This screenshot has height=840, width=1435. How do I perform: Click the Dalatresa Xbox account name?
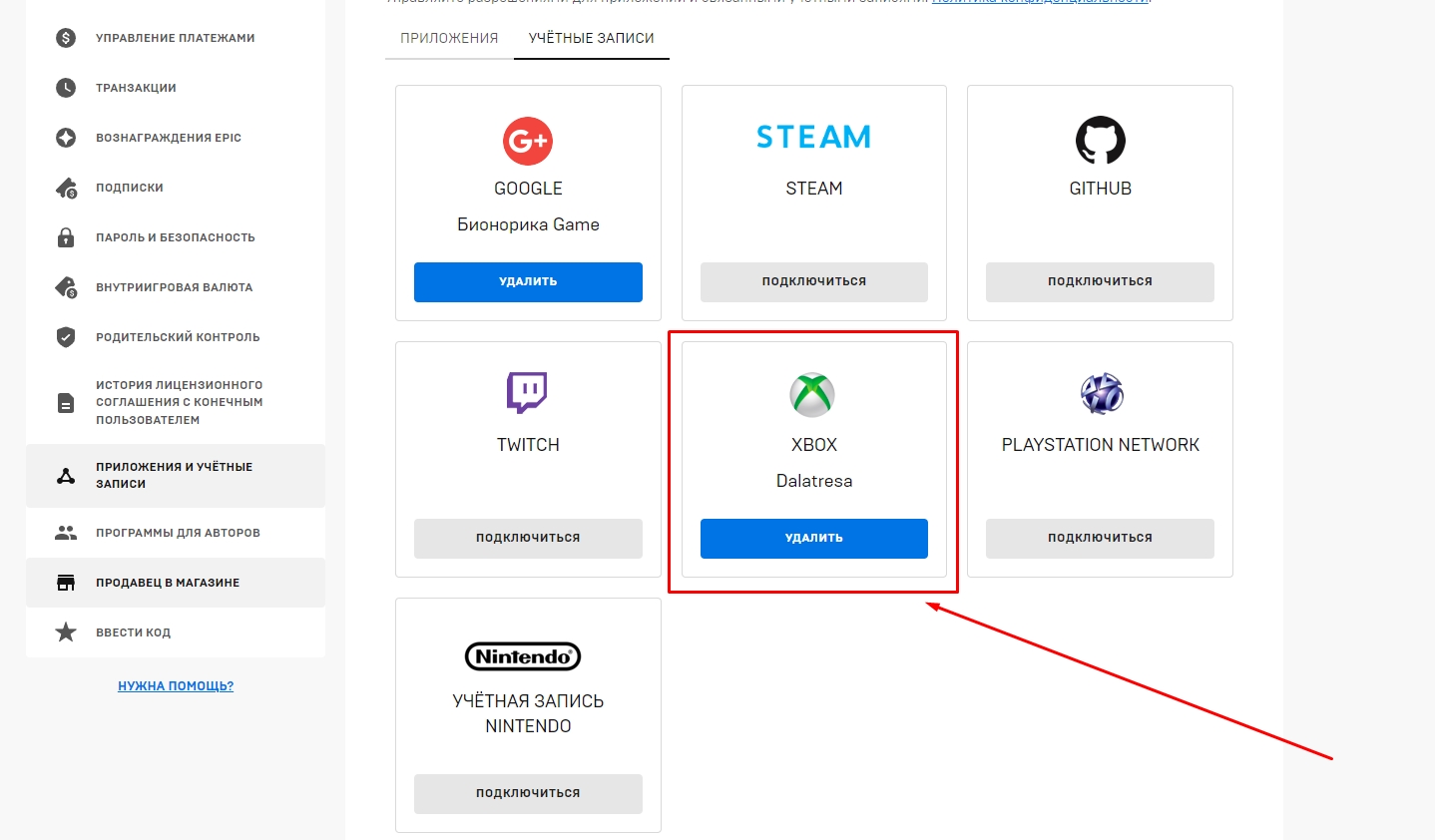pyautogui.click(x=814, y=481)
